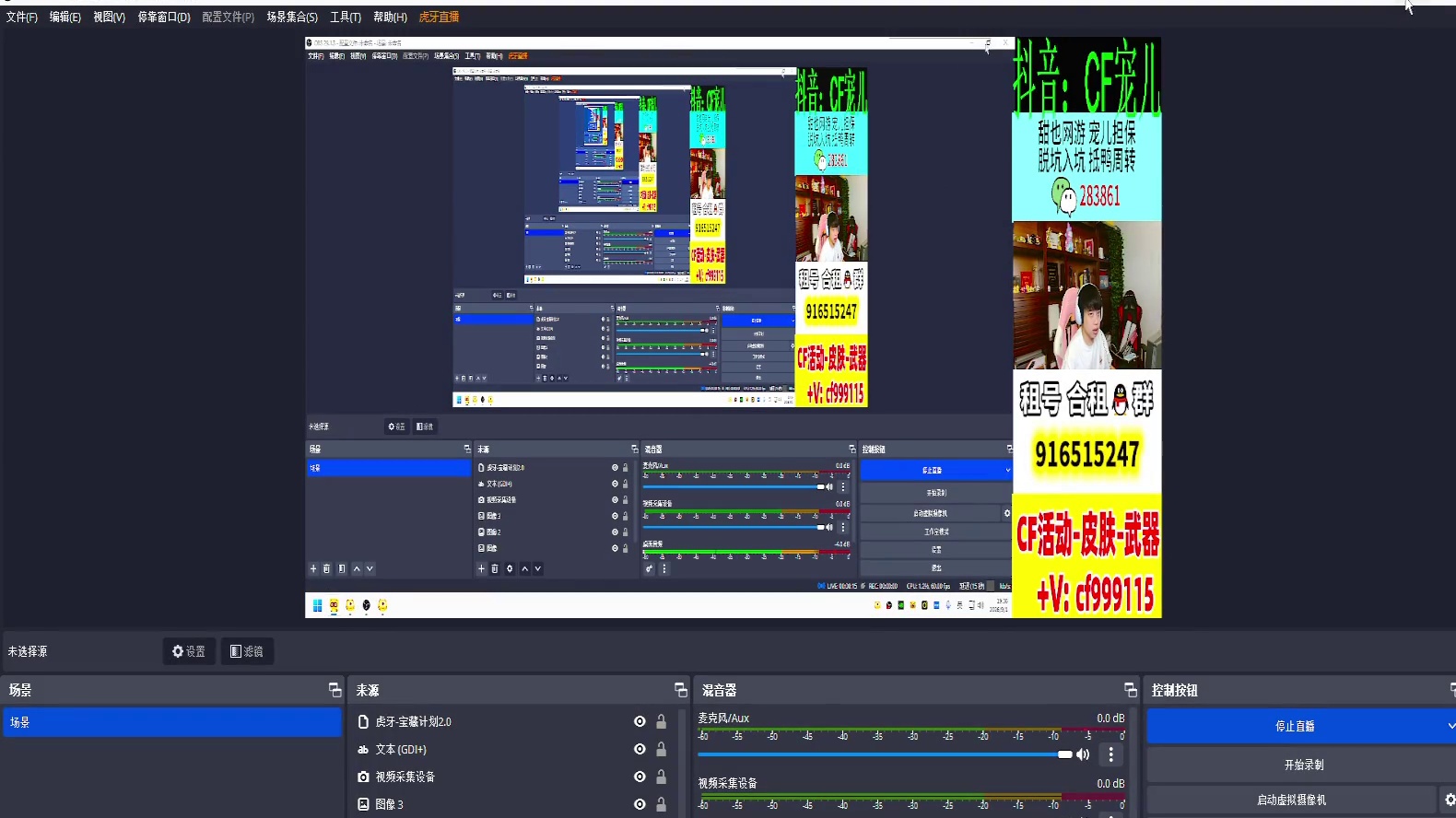
Task: Open the 编辑(E) menu
Action: click(65, 18)
